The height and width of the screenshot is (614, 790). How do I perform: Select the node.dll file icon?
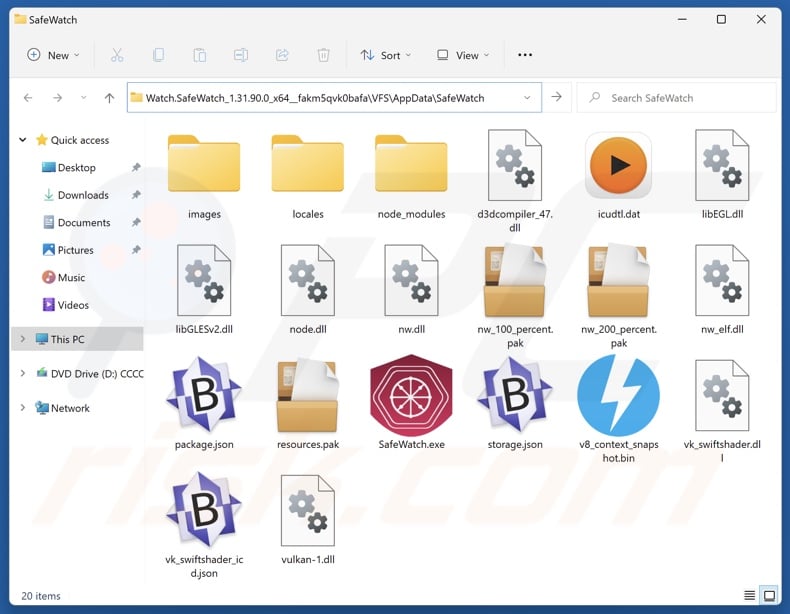pos(308,280)
